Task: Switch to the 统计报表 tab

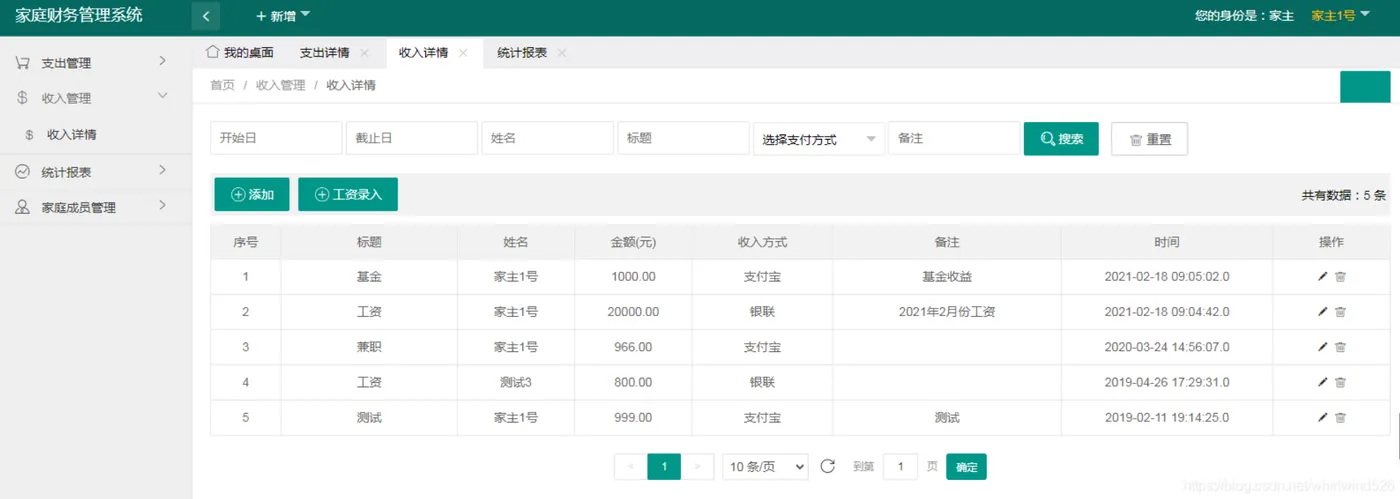Action: click(522, 53)
